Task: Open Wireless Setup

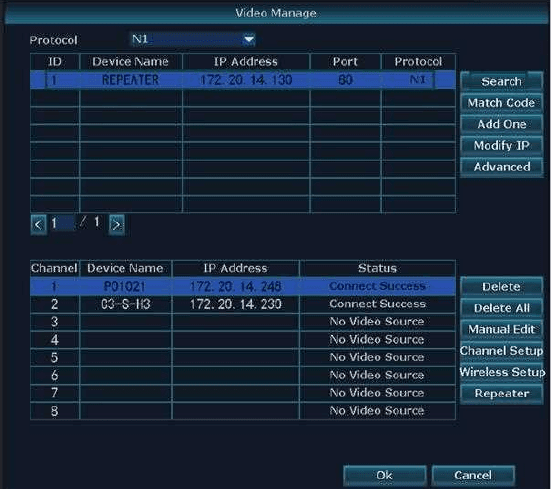Action: [502, 372]
